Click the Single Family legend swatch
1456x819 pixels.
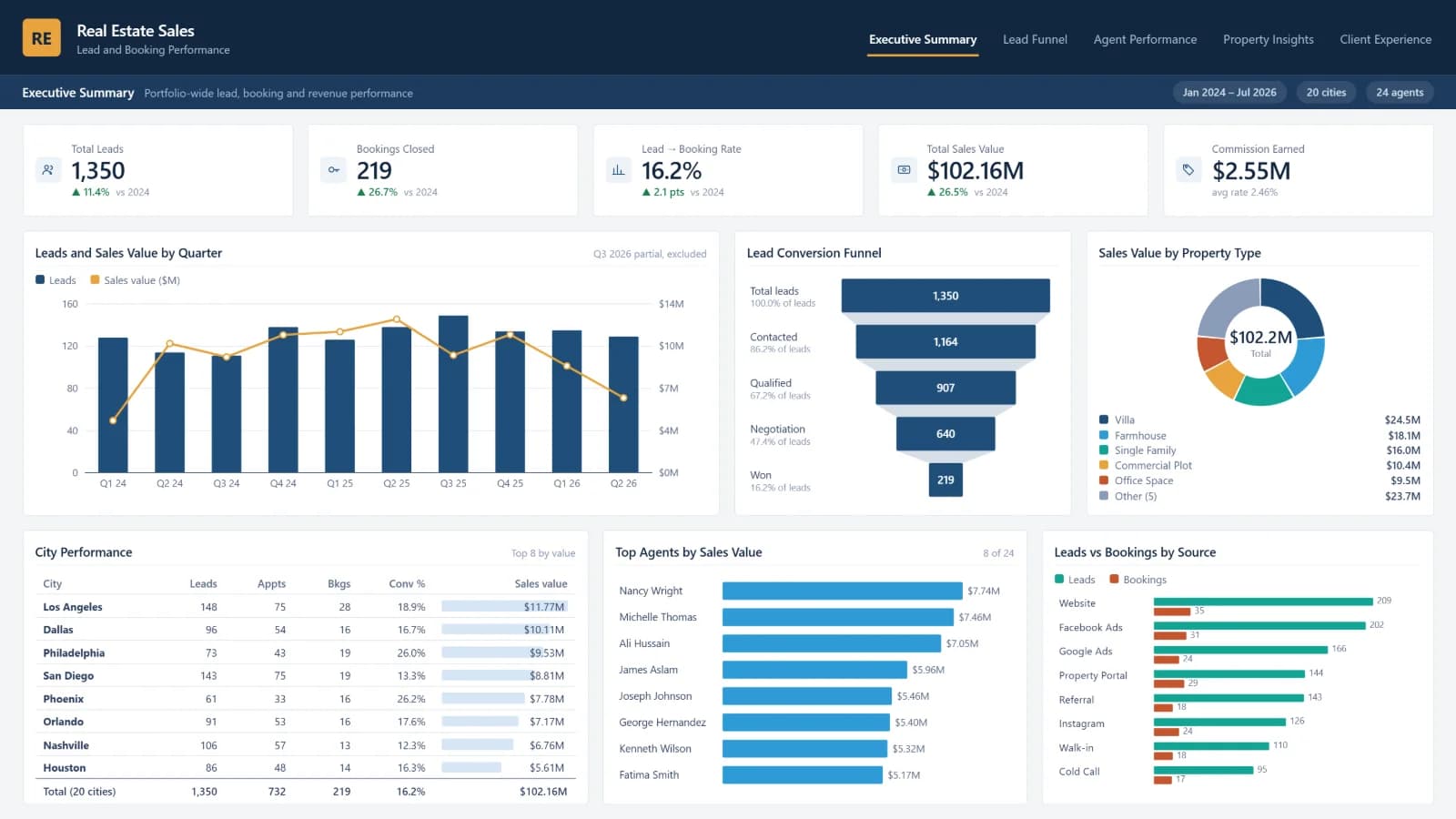click(1104, 450)
